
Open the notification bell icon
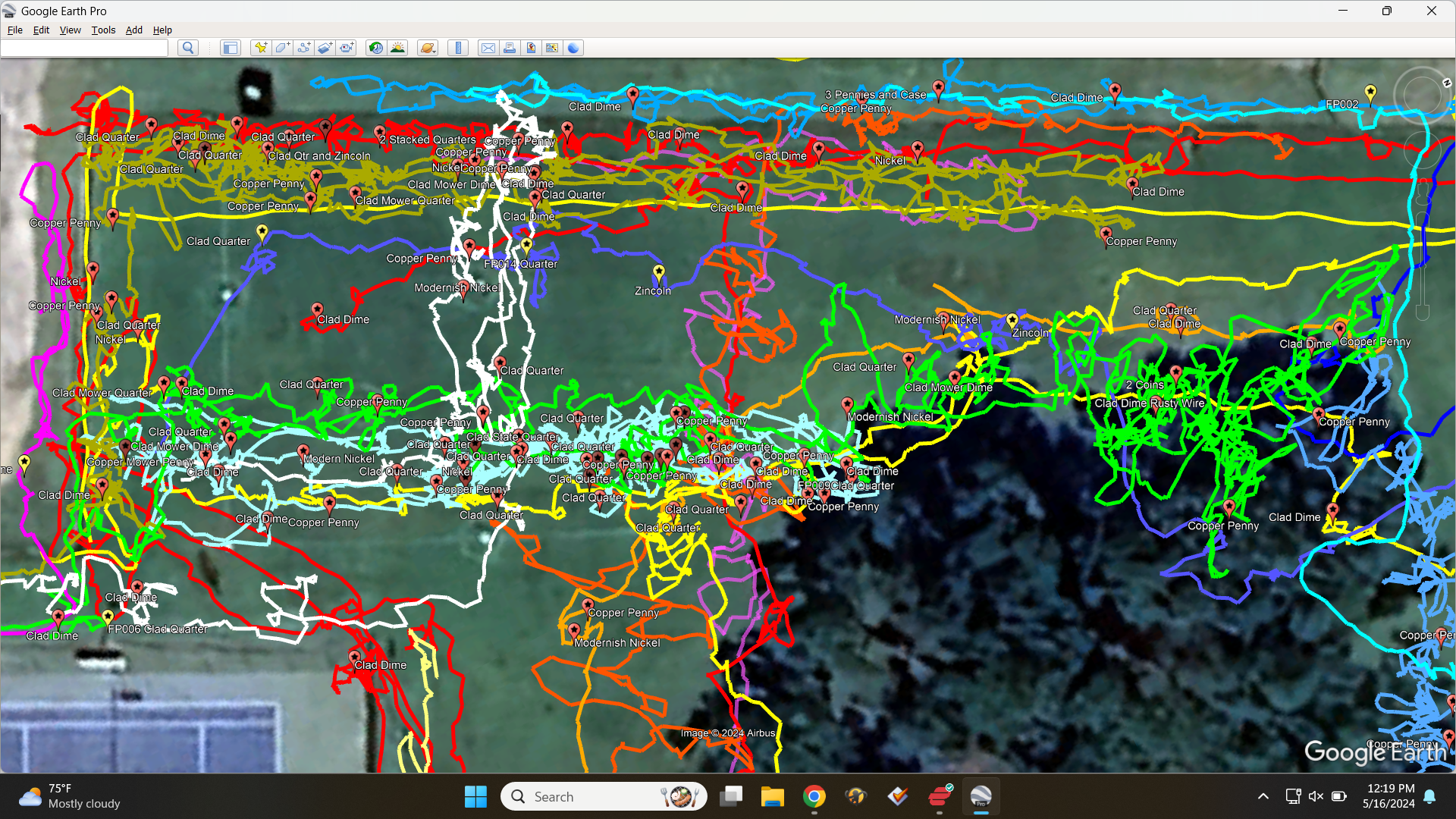pyautogui.click(x=1429, y=796)
